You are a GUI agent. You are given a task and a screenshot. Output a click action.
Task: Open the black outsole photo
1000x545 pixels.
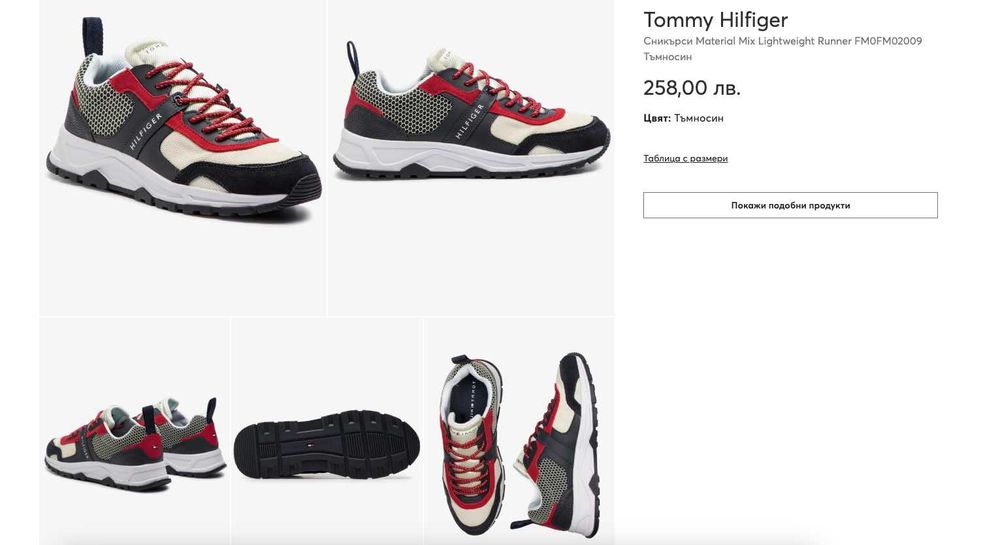pyautogui.click(x=327, y=432)
